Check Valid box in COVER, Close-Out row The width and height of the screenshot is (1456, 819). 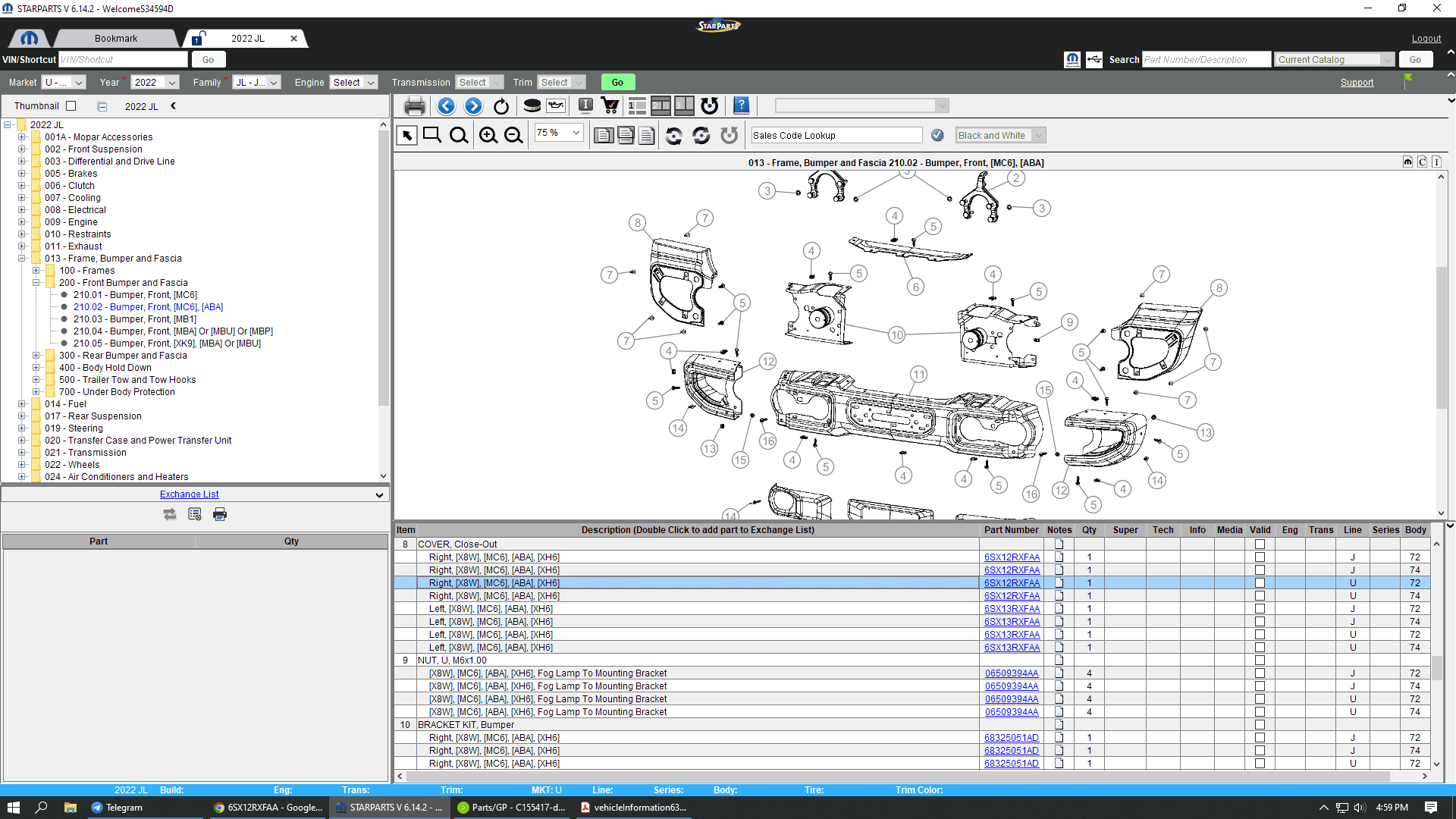[x=1260, y=544]
